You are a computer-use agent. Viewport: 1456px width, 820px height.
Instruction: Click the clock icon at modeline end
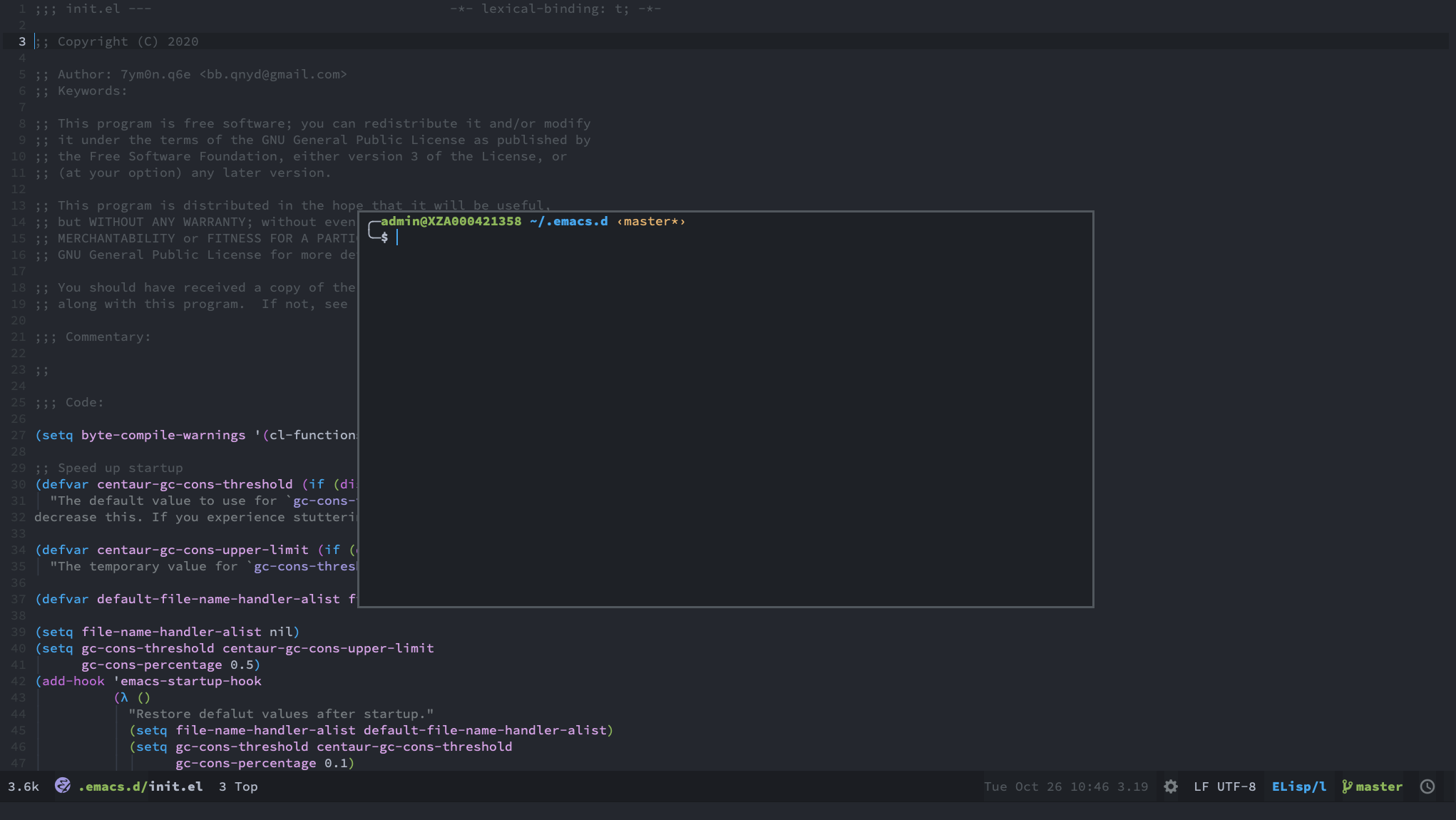1427,786
